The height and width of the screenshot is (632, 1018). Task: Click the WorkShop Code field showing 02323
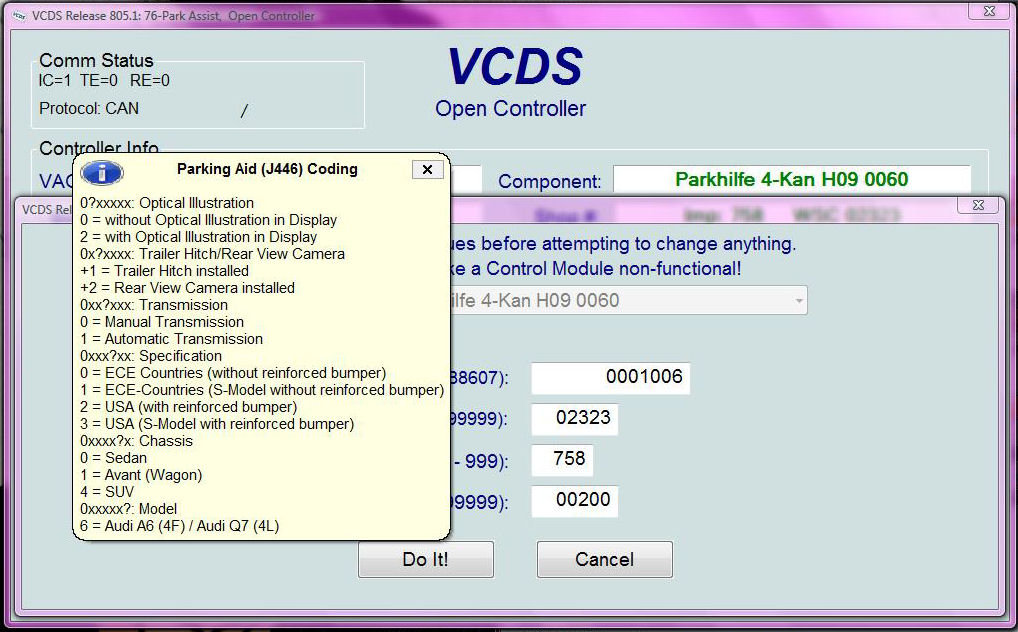click(x=574, y=419)
